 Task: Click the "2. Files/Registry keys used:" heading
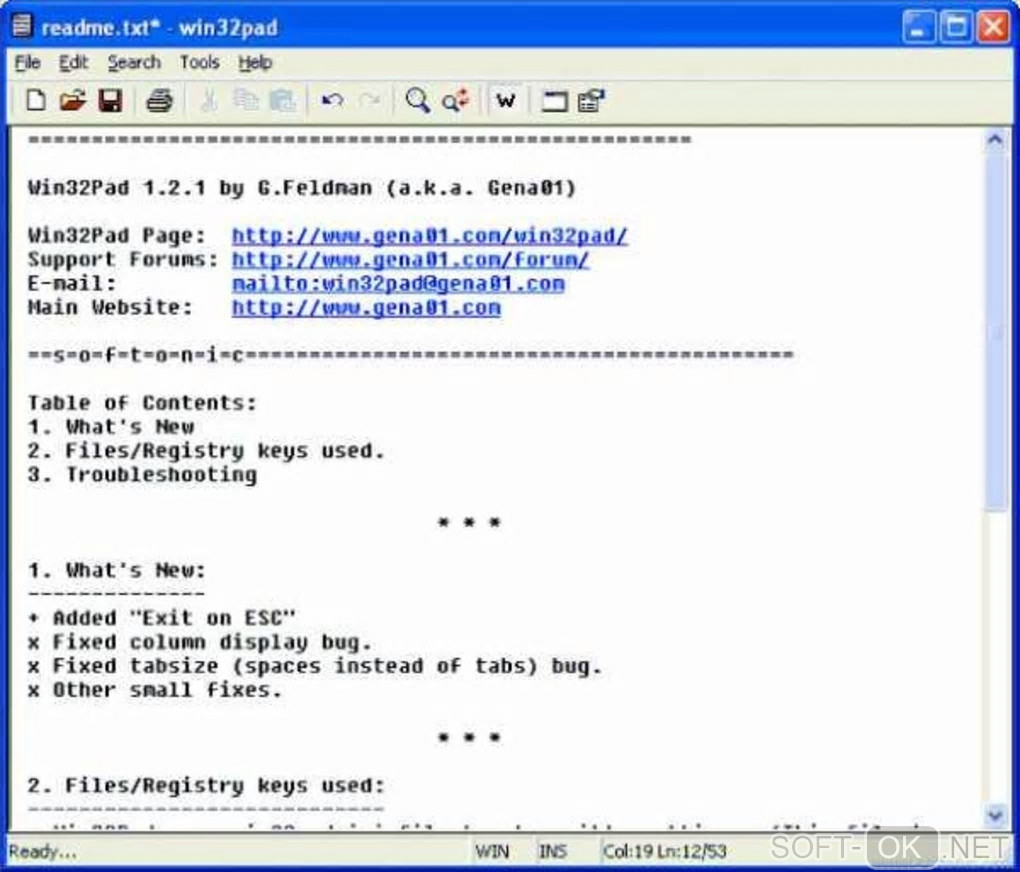[206, 785]
